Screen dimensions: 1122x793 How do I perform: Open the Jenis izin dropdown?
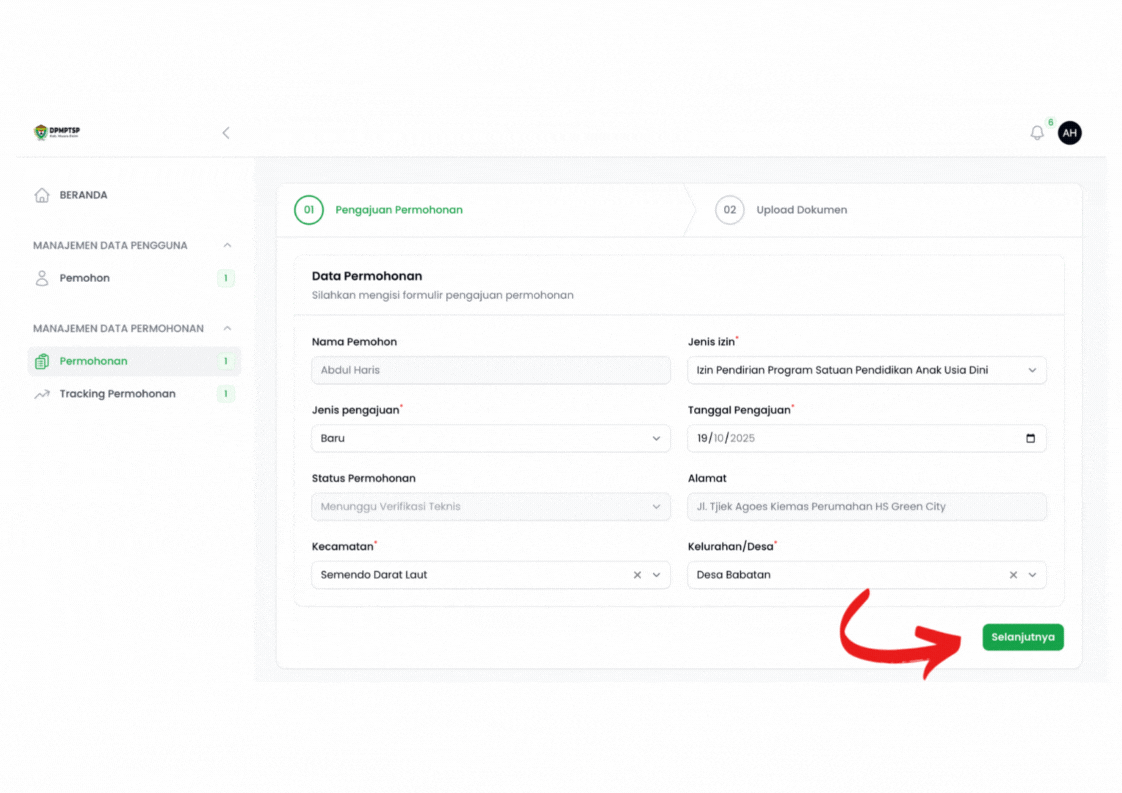(x=866, y=370)
